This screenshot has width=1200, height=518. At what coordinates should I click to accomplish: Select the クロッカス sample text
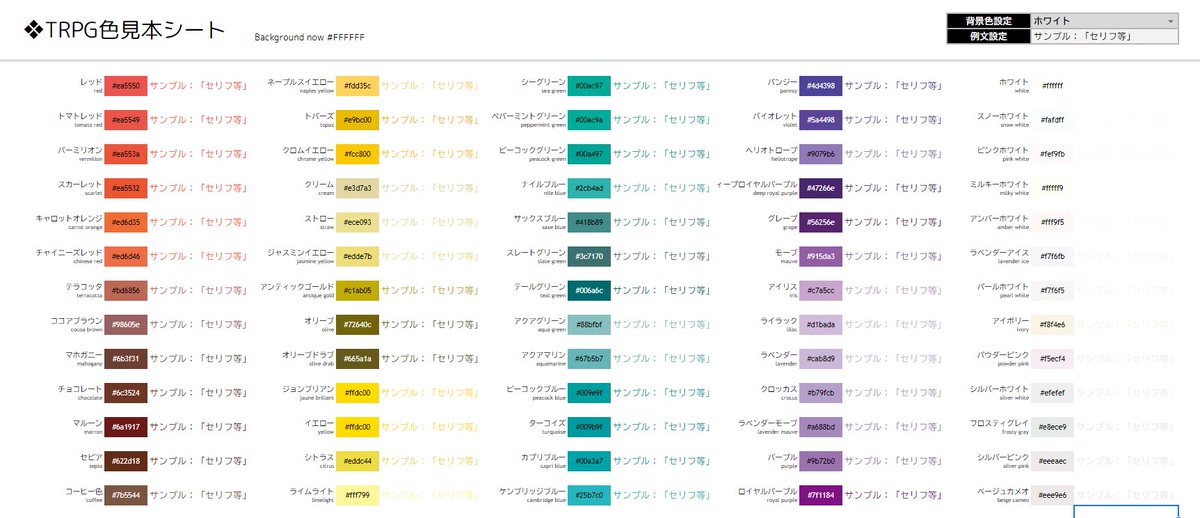(x=894, y=392)
